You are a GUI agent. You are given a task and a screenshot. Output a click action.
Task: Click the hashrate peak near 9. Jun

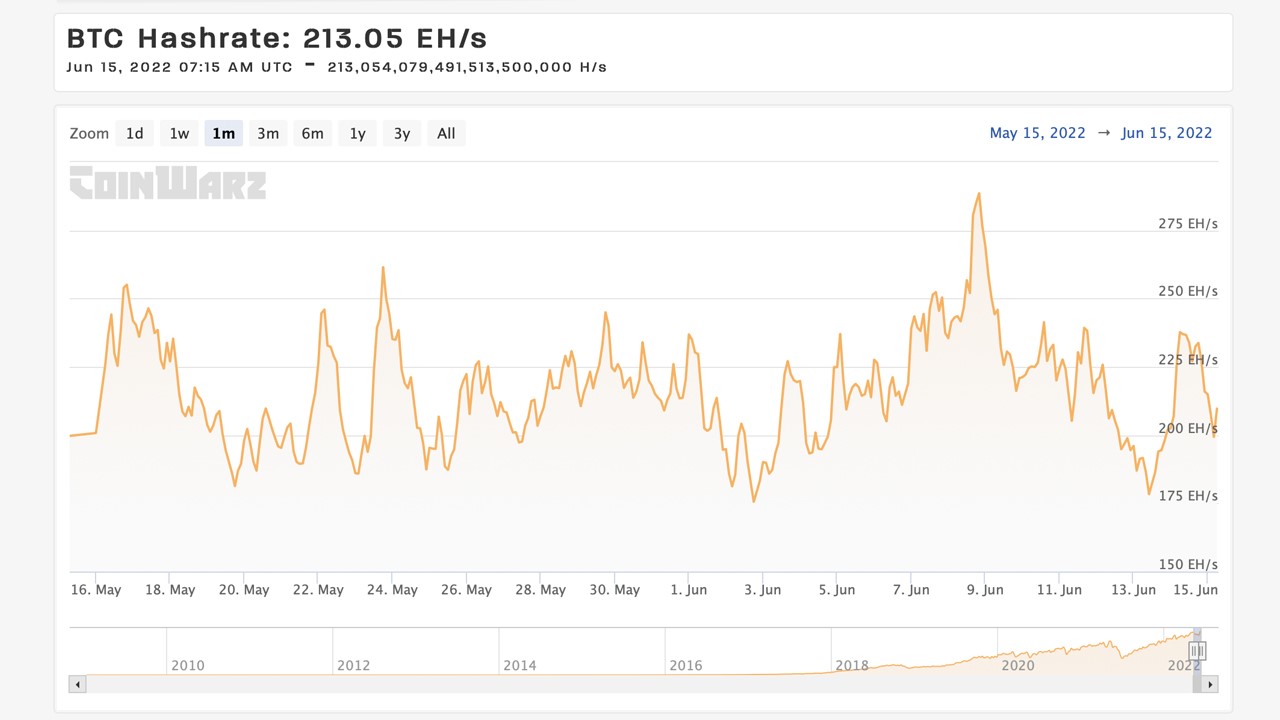coord(978,194)
